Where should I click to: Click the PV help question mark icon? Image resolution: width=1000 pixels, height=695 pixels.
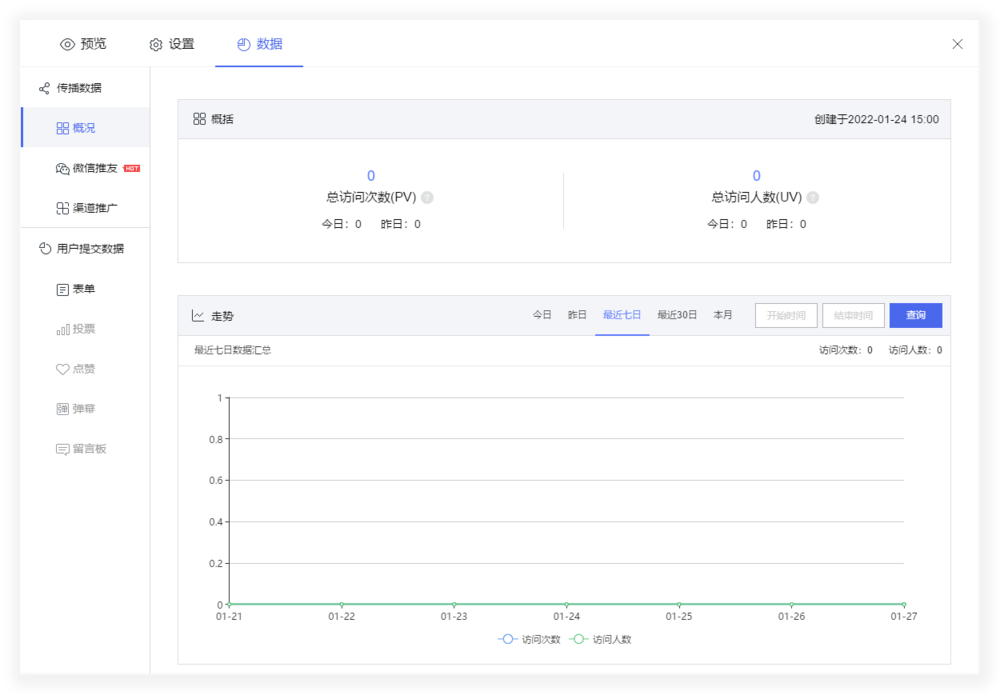click(x=427, y=198)
